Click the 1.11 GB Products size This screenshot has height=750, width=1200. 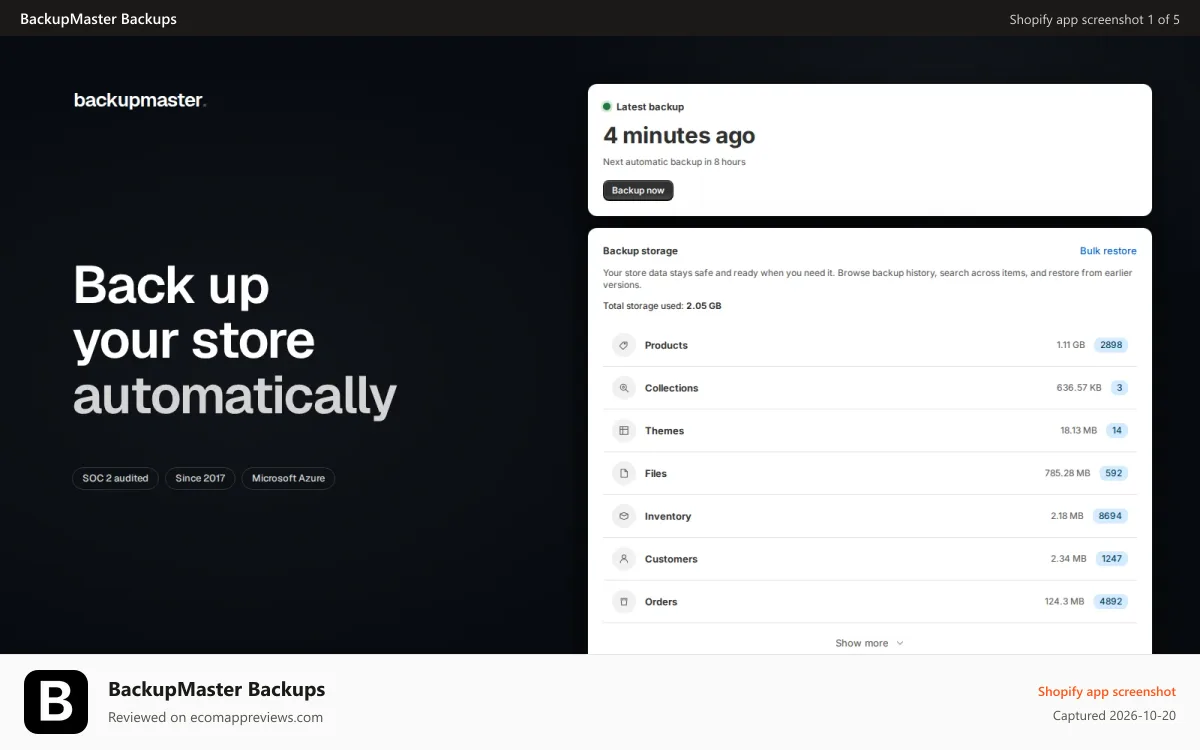(1070, 345)
